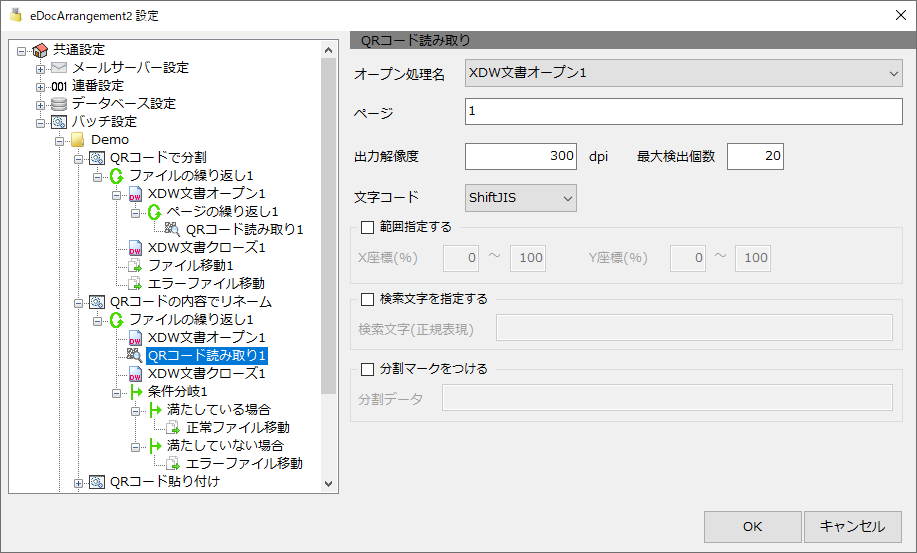The image size is (917, 553).
Task: Click the Demo folder icon
Action: [78, 140]
